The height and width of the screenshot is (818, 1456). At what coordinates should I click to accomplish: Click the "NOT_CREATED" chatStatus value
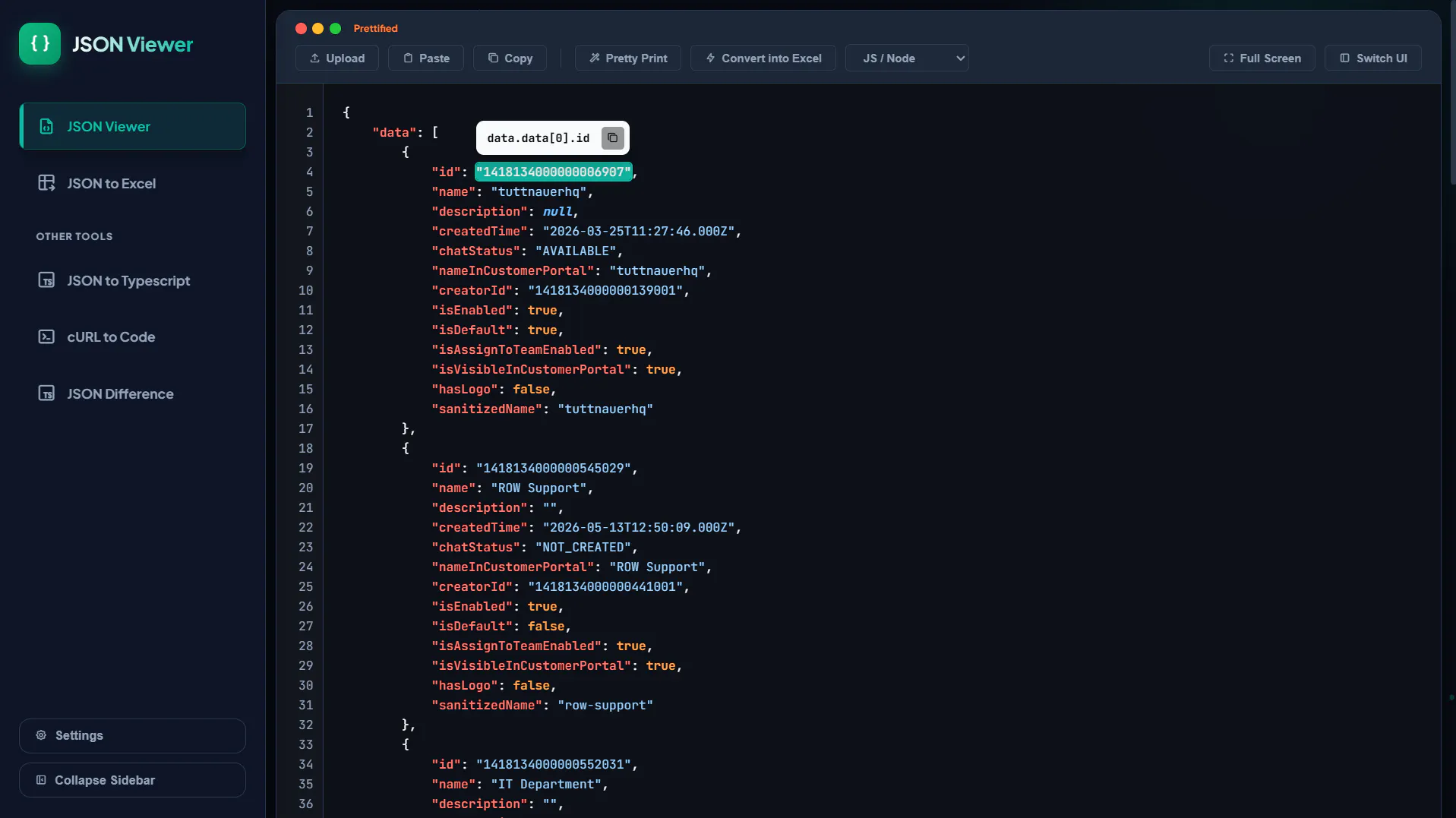(583, 547)
